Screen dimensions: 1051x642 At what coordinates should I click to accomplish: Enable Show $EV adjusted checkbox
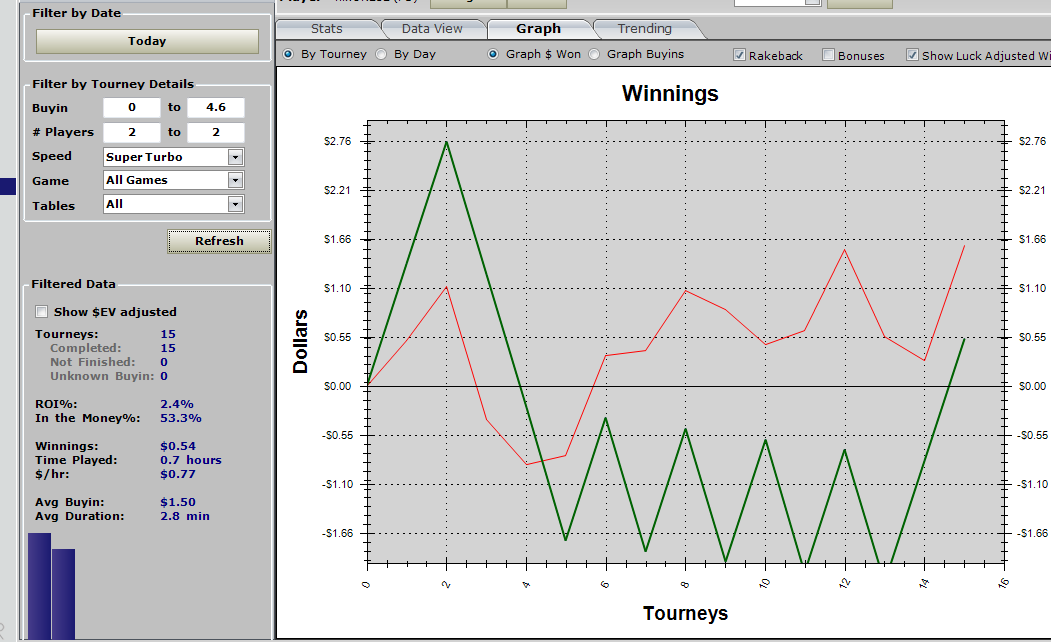coord(42,312)
